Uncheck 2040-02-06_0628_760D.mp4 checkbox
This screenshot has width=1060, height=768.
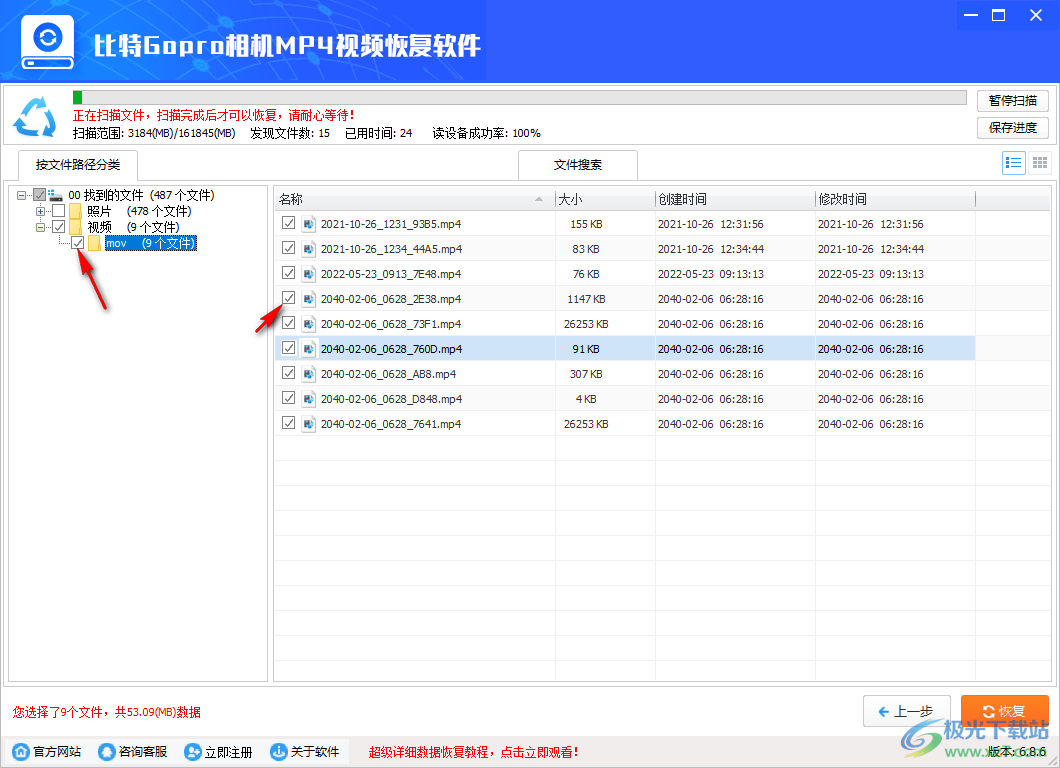tap(289, 347)
